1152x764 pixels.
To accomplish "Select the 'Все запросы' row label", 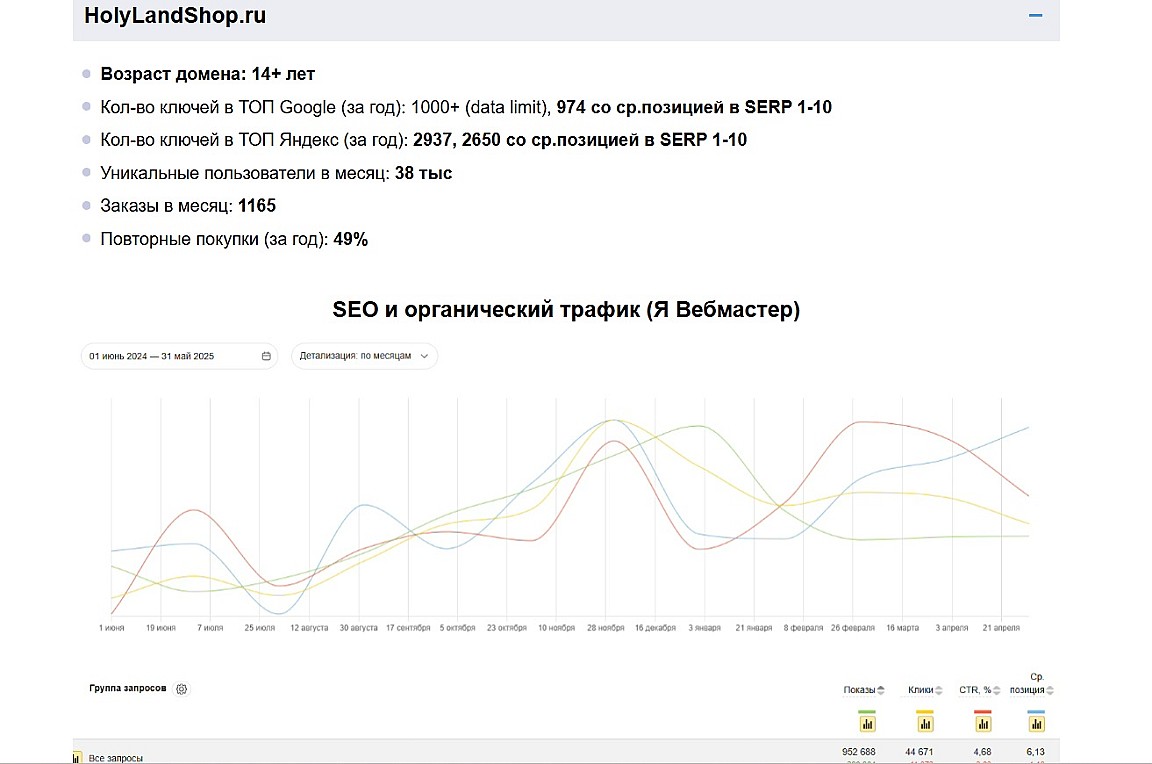I will point(116,758).
